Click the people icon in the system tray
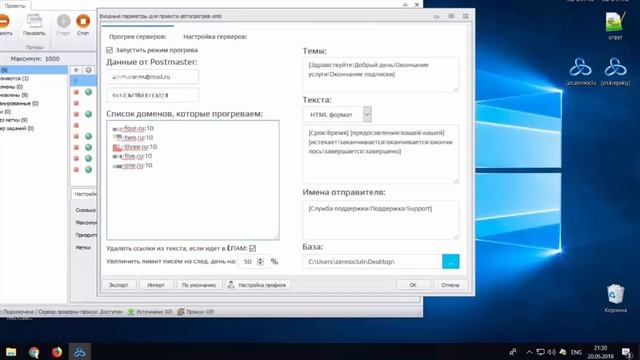 (513, 352)
